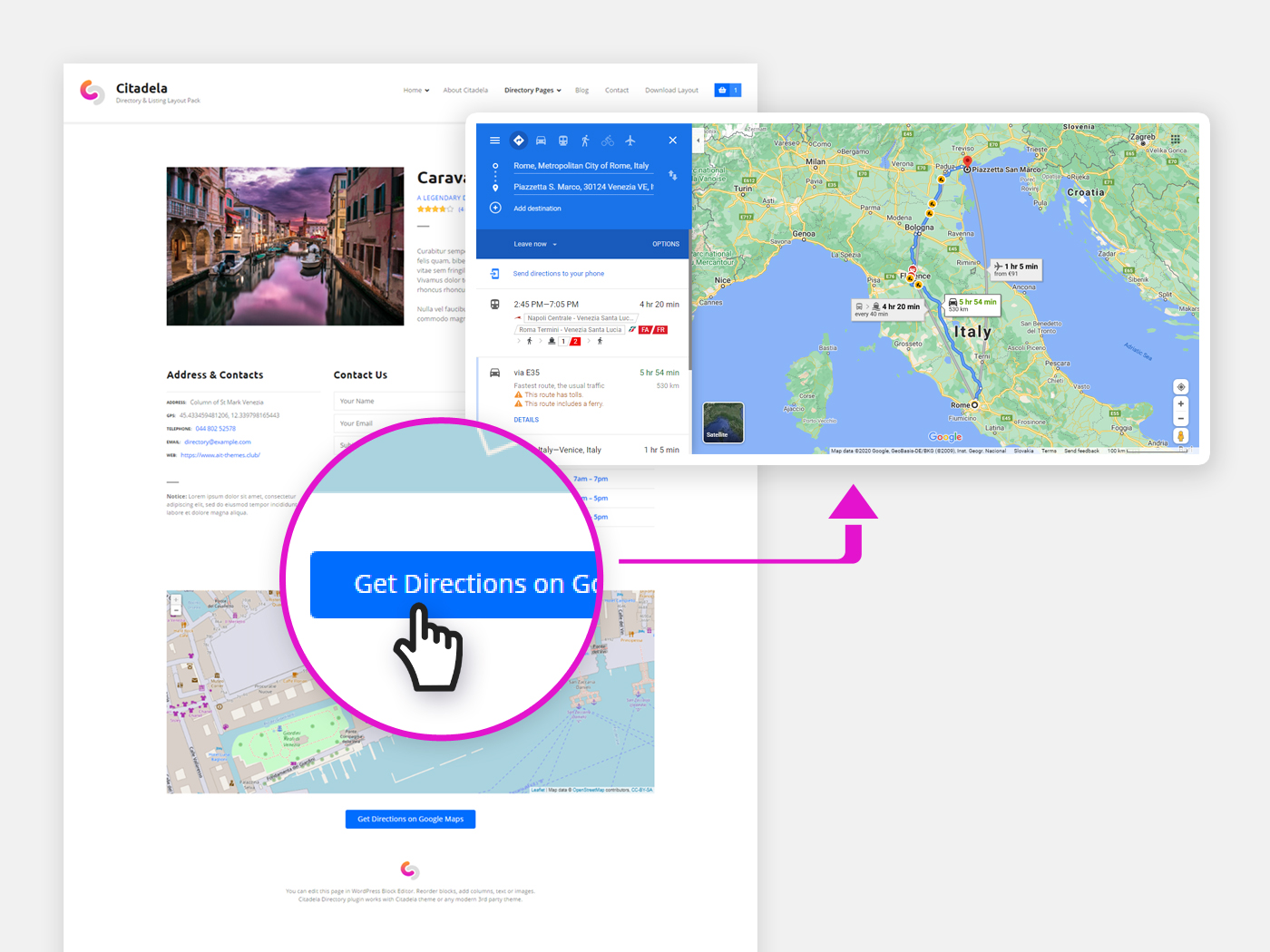Select best travel mode directions icon

518,141
